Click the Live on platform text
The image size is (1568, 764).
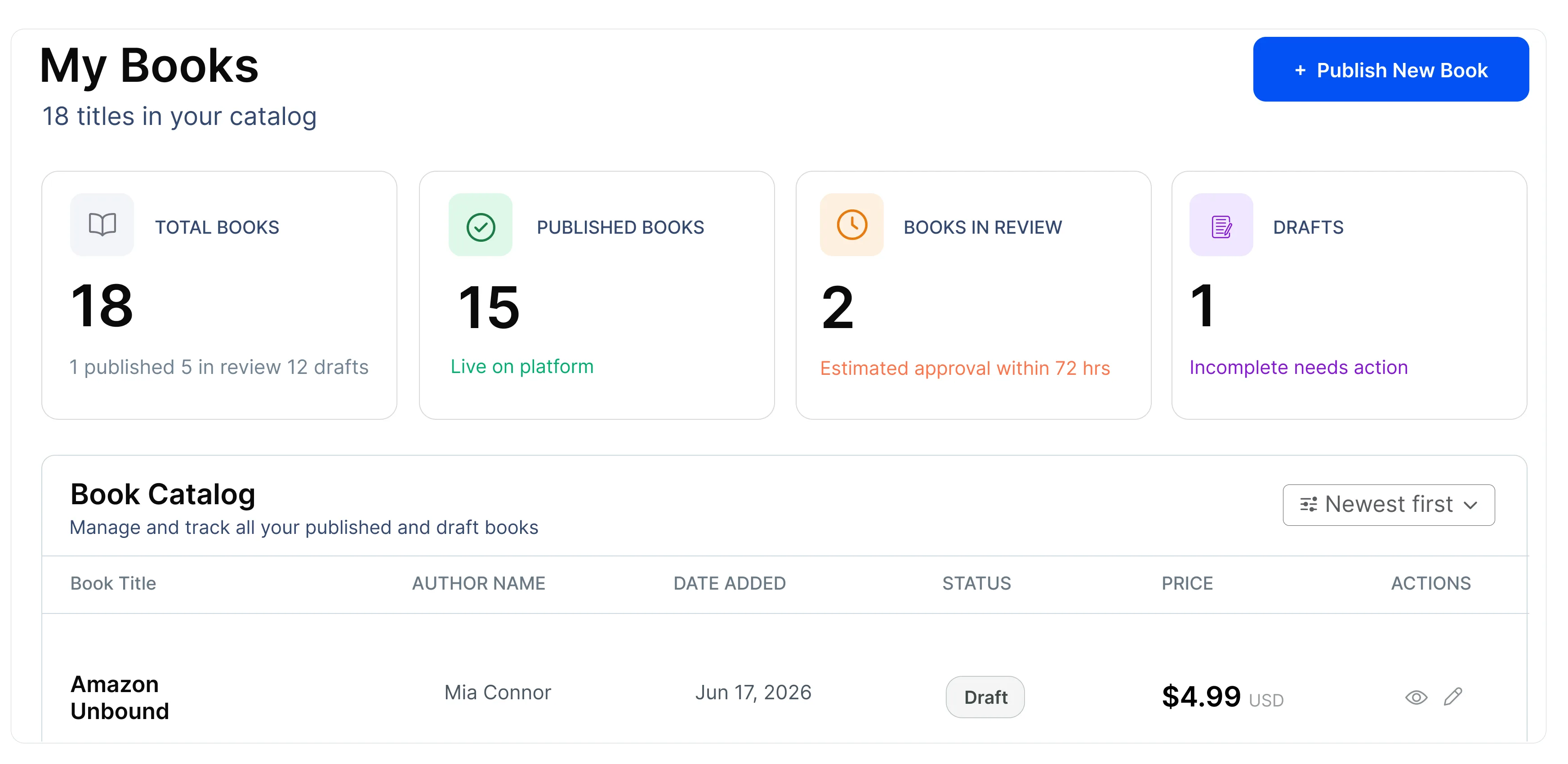pyautogui.click(x=521, y=366)
